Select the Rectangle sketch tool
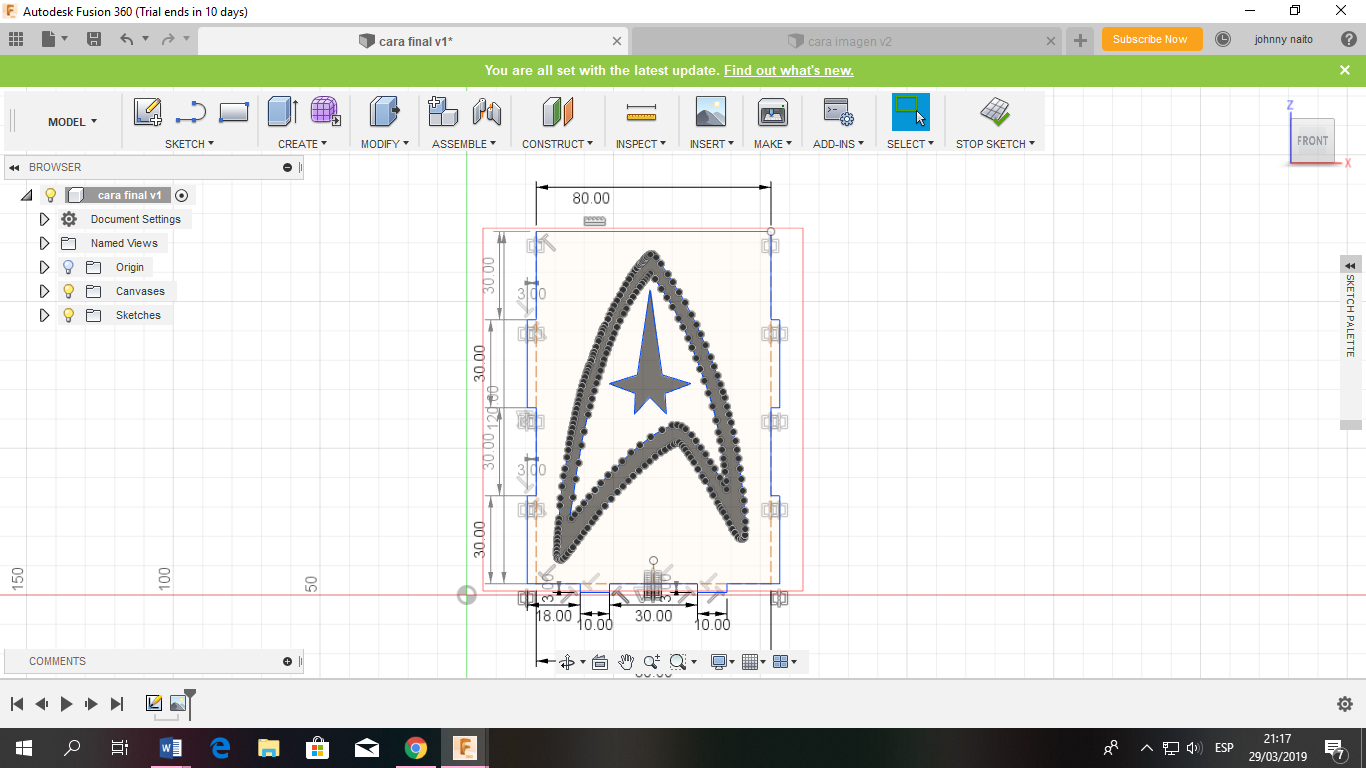Screen dimensions: 1366x768 tap(233, 112)
